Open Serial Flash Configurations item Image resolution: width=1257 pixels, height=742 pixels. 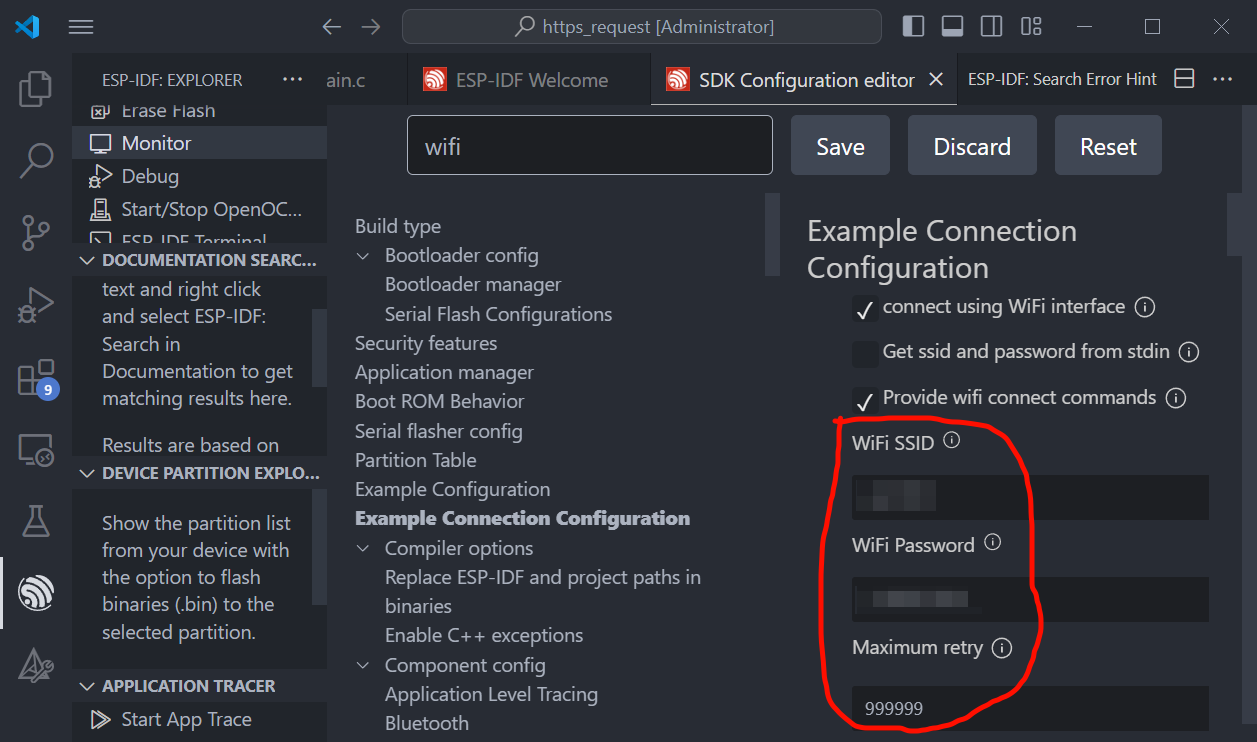tap(498, 314)
